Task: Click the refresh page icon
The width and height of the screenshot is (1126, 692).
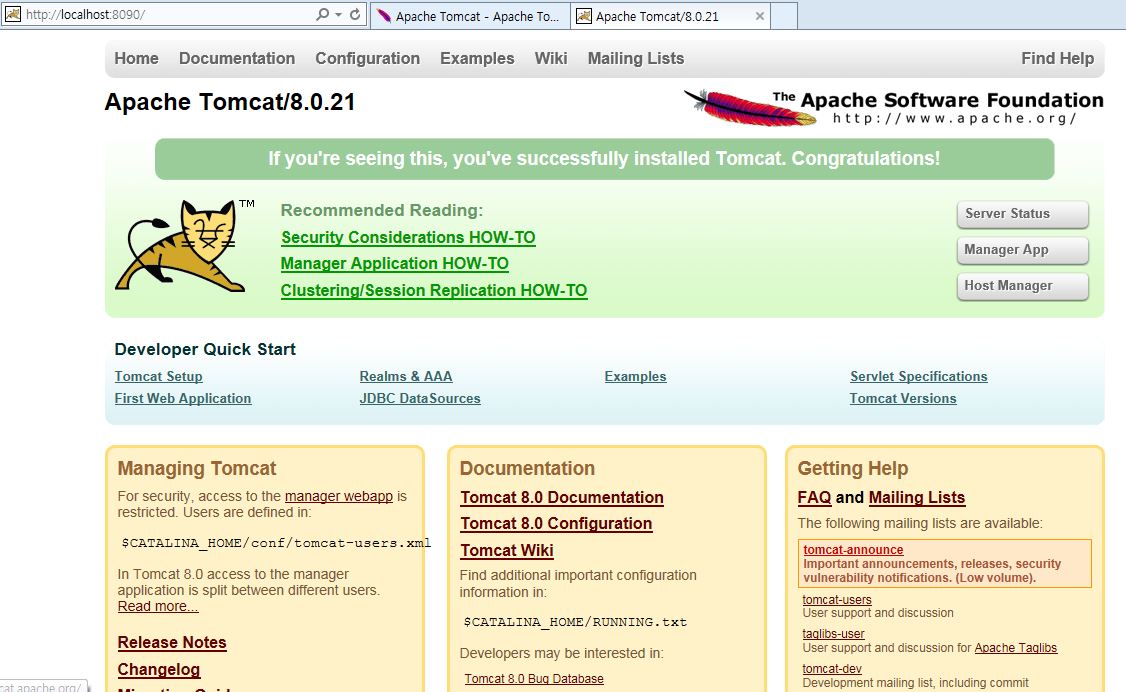Action: 355,14
